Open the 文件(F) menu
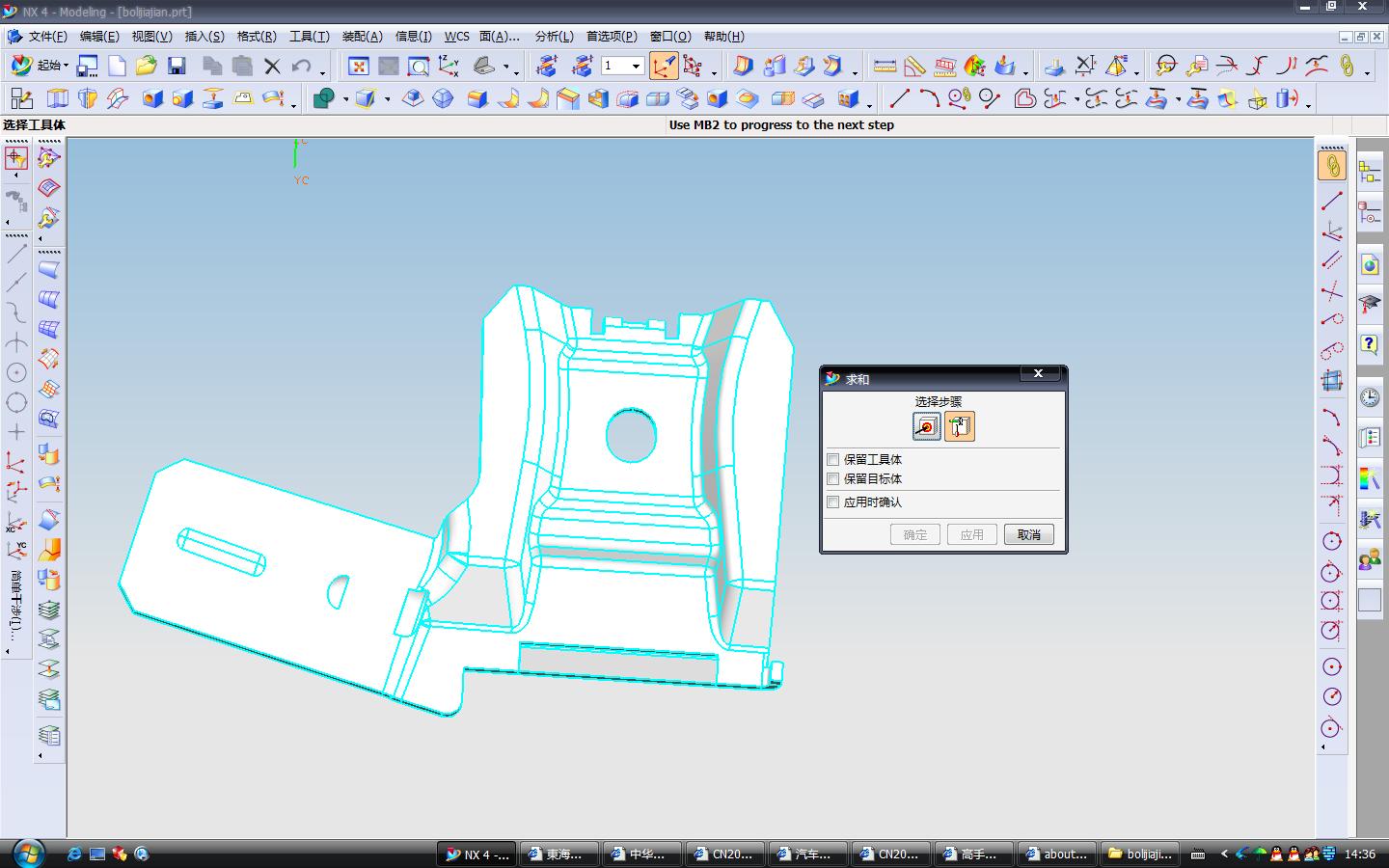 pyautogui.click(x=47, y=37)
